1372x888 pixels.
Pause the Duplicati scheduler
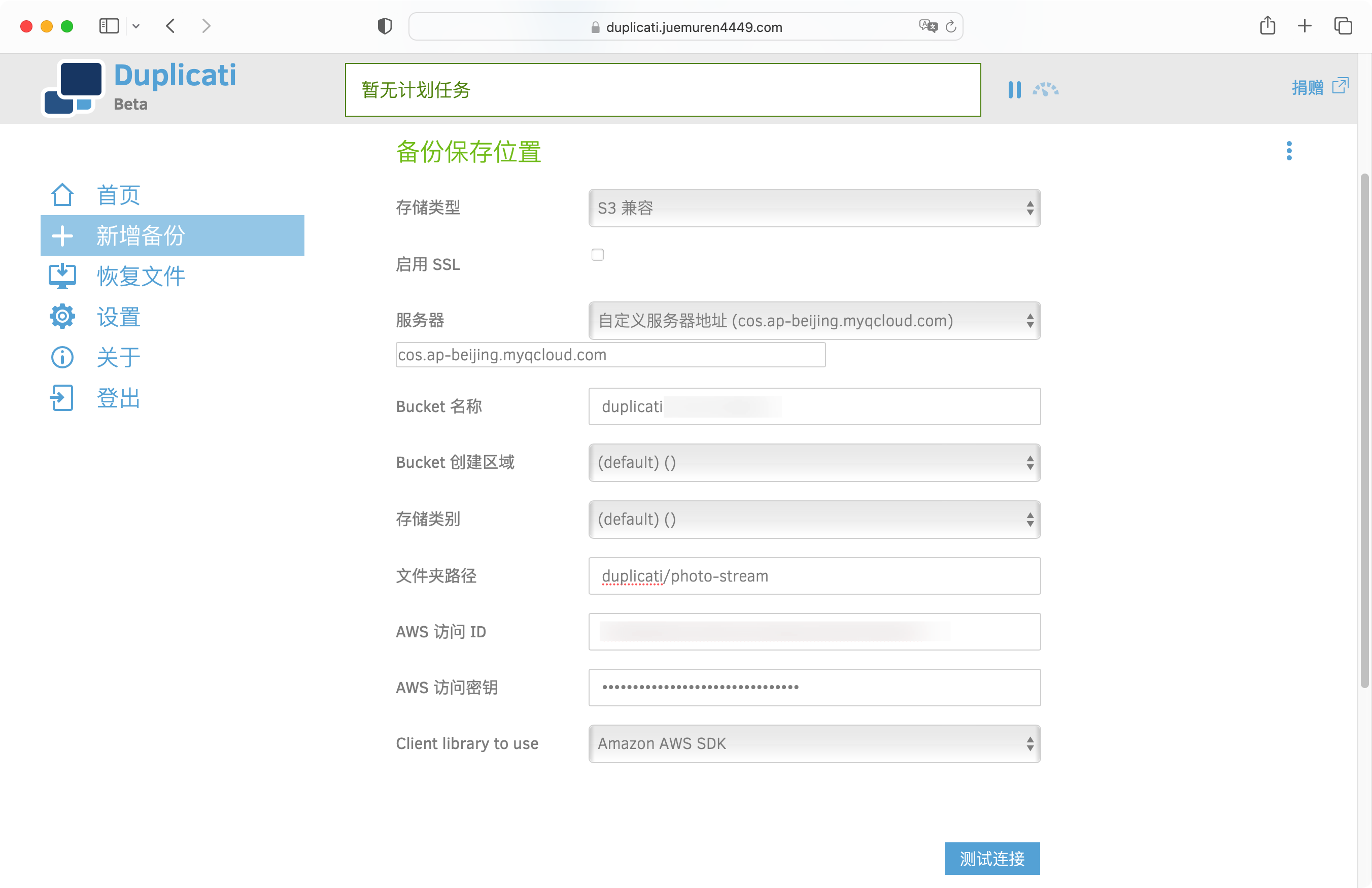click(x=1015, y=89)
